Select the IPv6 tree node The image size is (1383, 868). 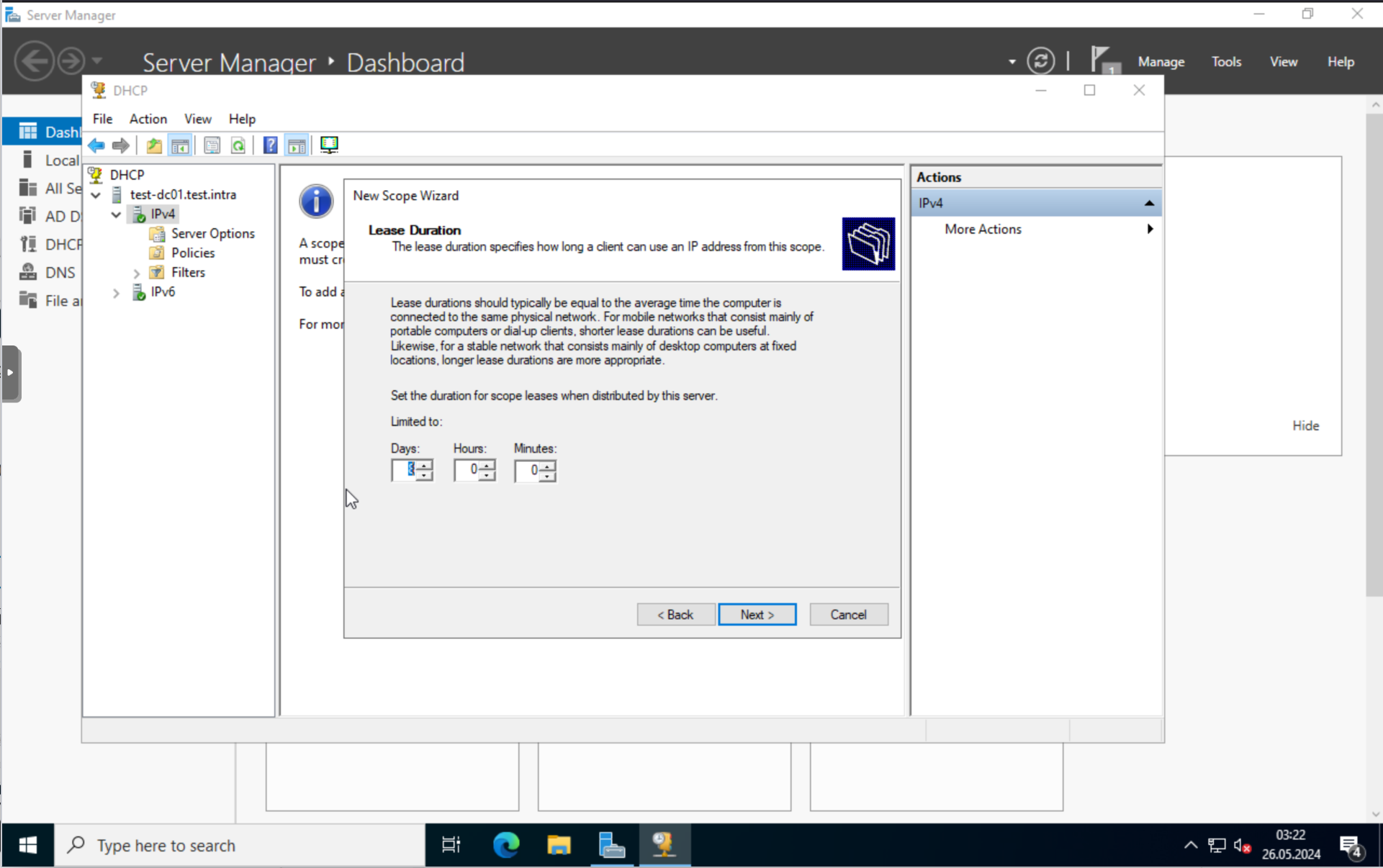[163, 291]
